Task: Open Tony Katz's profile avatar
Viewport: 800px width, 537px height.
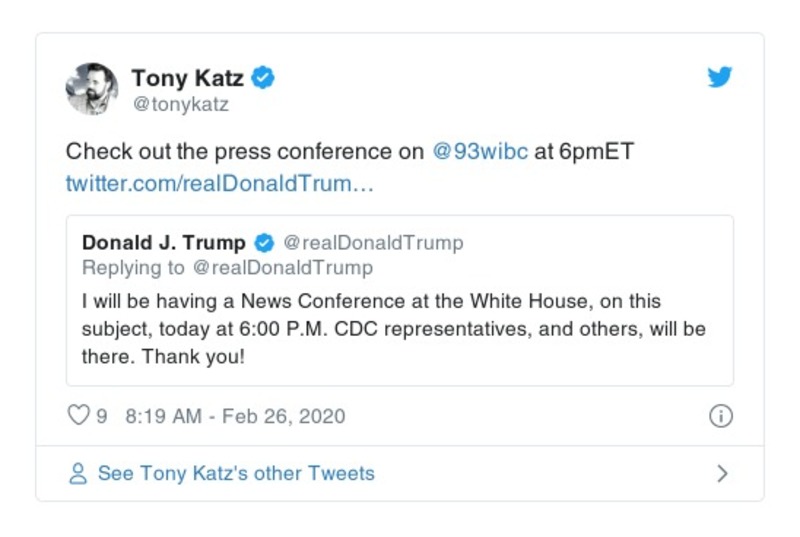Action: pyautogui.click(x=92, y=89)
